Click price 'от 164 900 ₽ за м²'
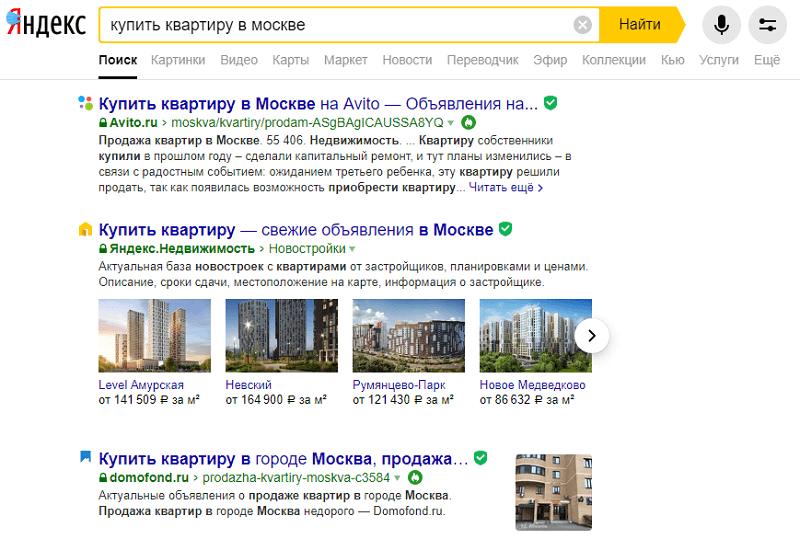 point(276,400)
